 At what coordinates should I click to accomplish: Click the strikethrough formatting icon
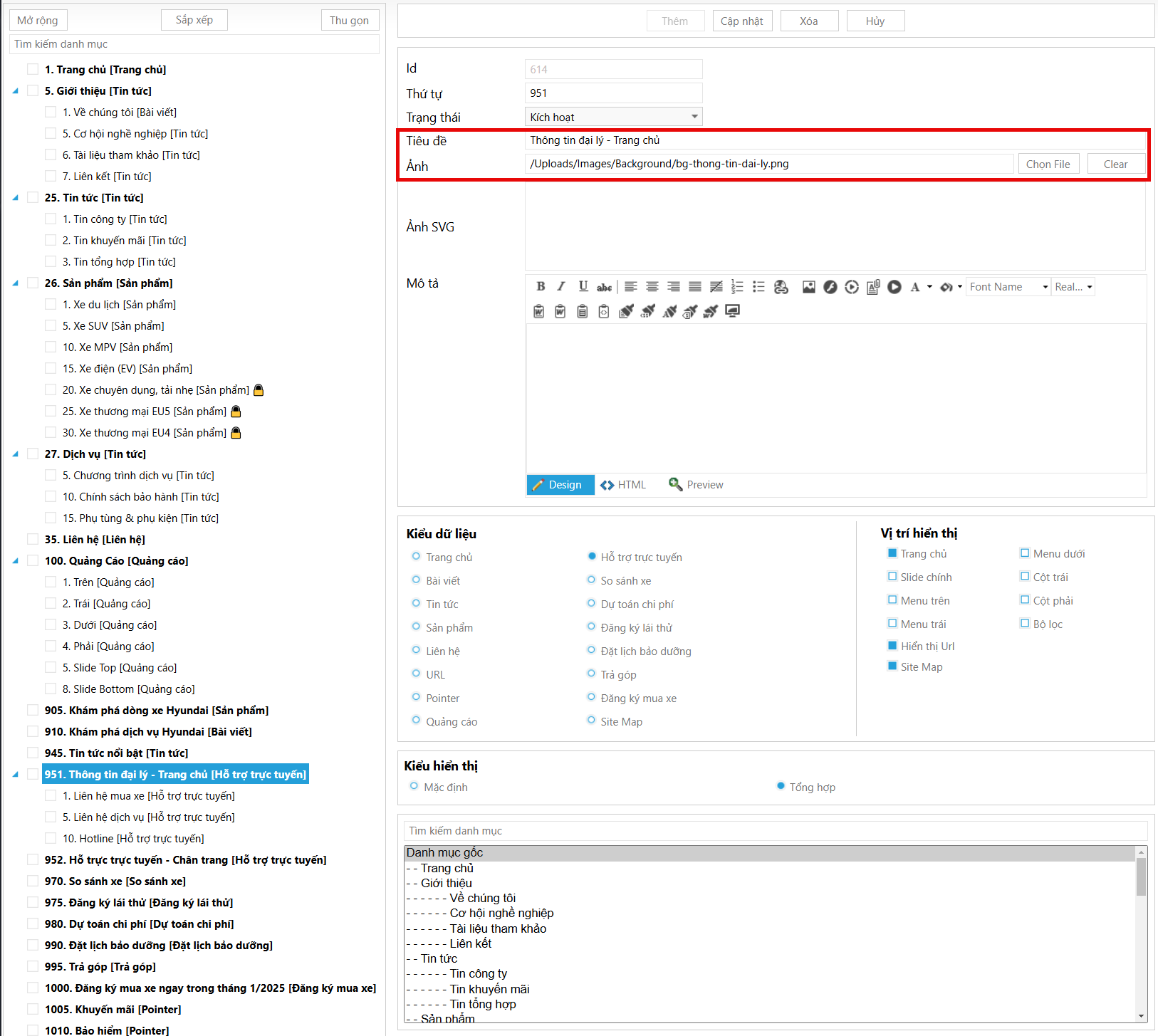point(604,287)
